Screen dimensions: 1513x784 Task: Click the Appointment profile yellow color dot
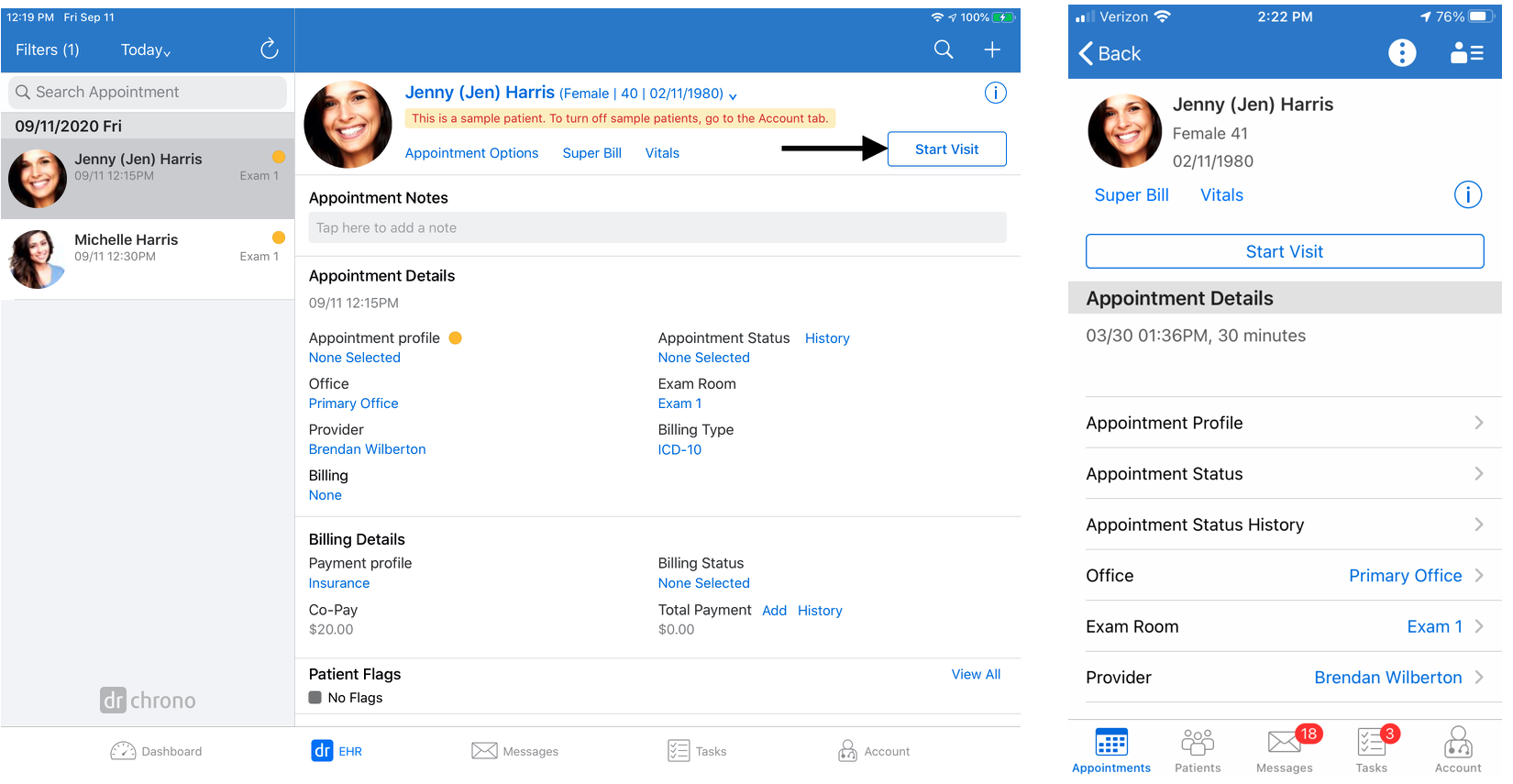coord(455,337)
